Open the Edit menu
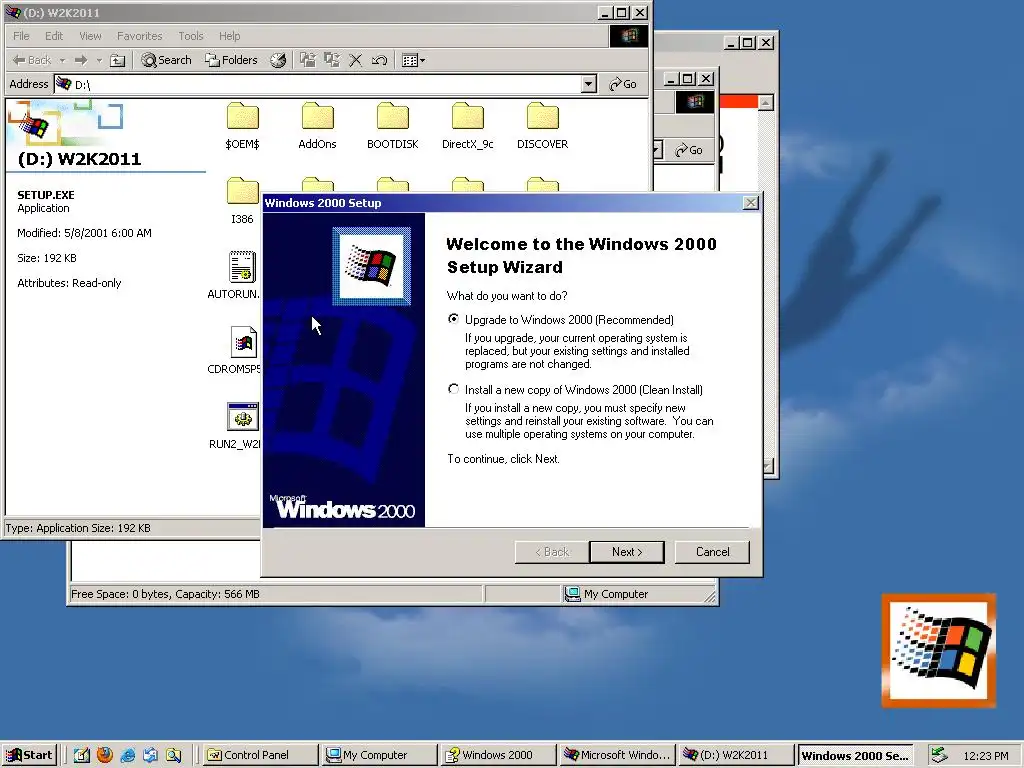Viewport: 1024px width, 768px height. click(54, 36)
